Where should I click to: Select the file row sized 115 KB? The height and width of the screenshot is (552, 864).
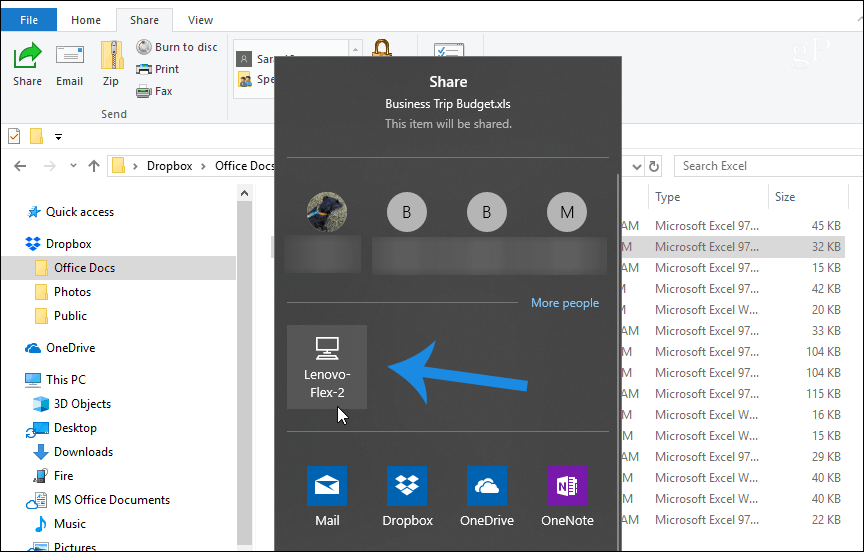pyautogui.click(x=733, y=394)
